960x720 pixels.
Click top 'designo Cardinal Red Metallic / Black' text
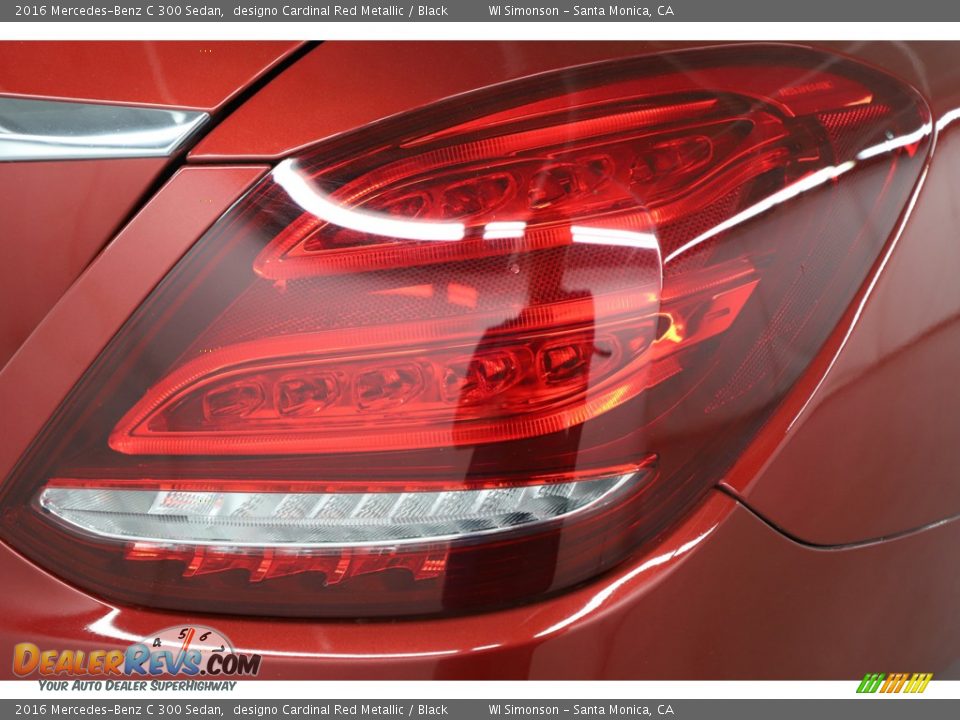[340, 11]
